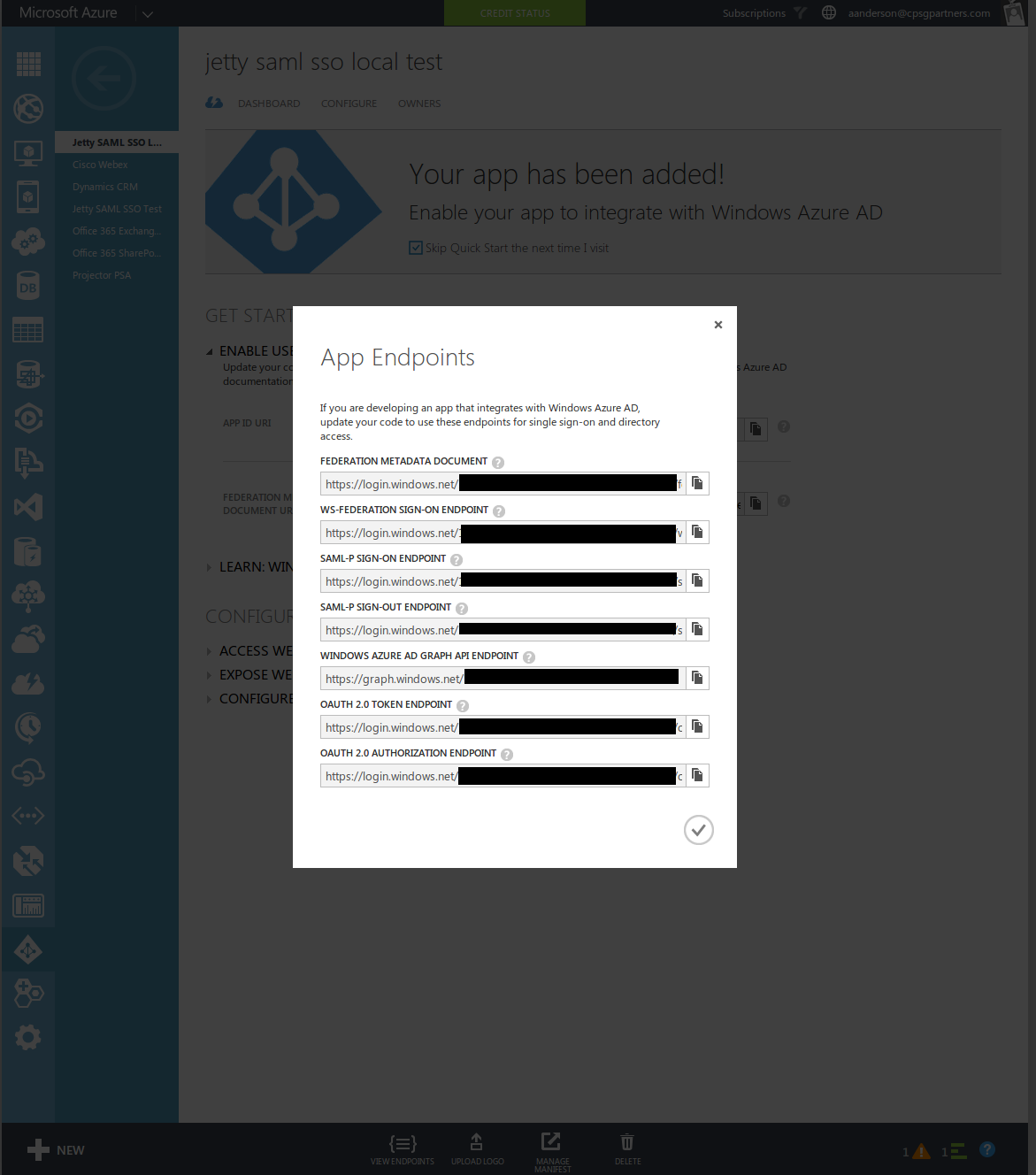Open the Visual Studio icon in sidebar
1036x1175 pixels.
(x=28, y=507)
